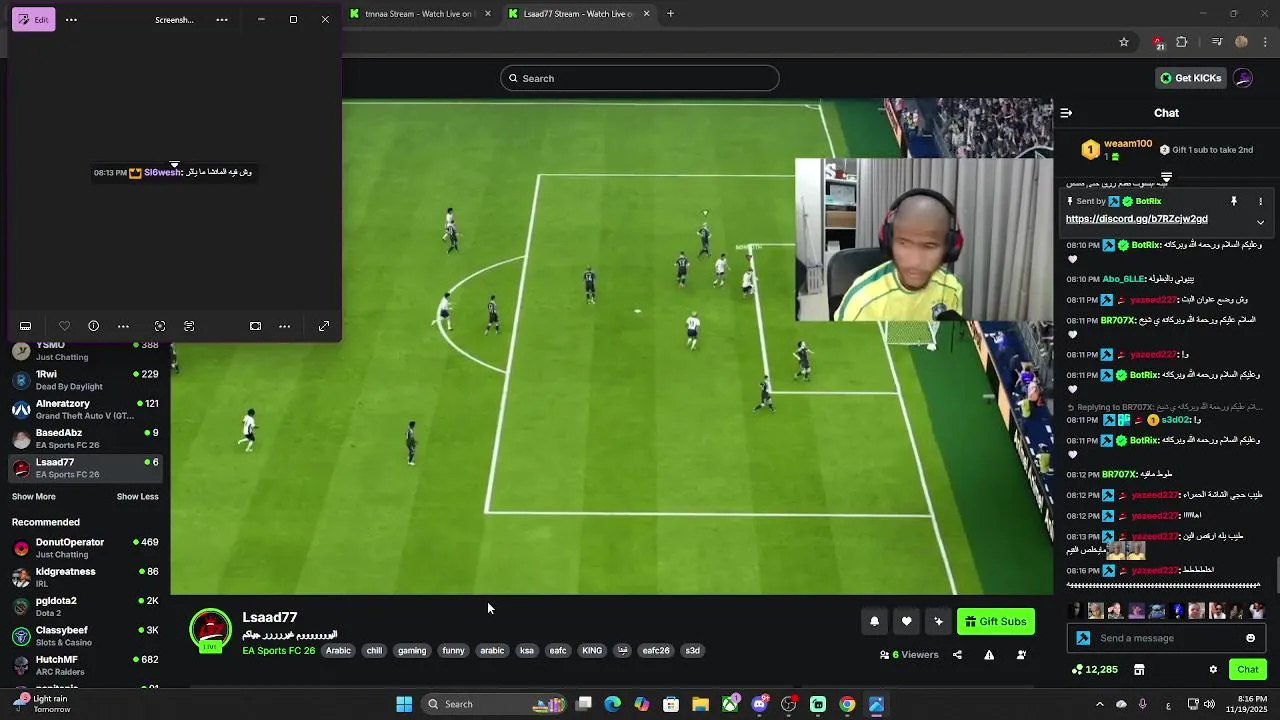Toggle notifications bell for Lsaad77

(x=874, y=621)
